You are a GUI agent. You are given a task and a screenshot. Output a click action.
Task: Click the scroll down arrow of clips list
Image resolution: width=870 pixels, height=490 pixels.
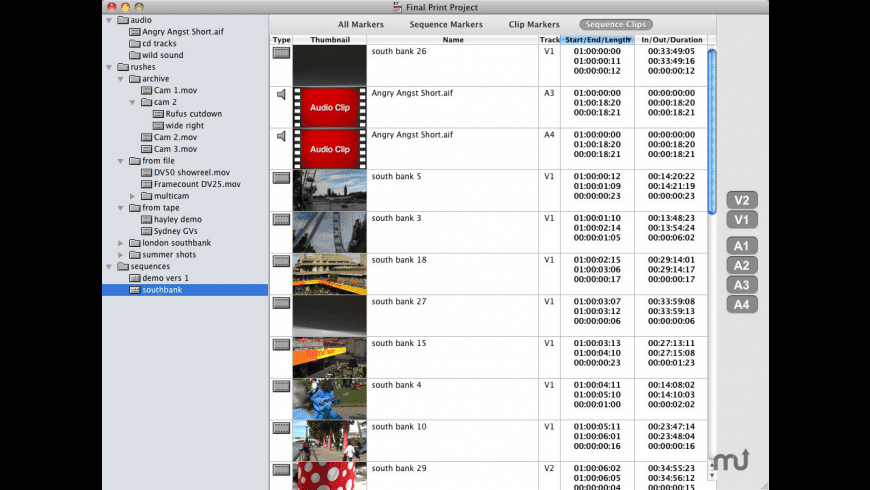[712, 476]
